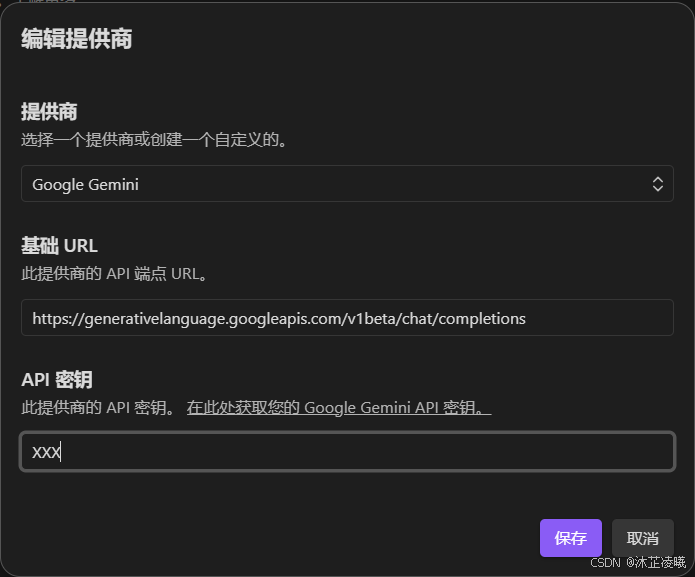Open the Google Gemini provider dropdown
695x577 pixels.
tap(347, 183)
